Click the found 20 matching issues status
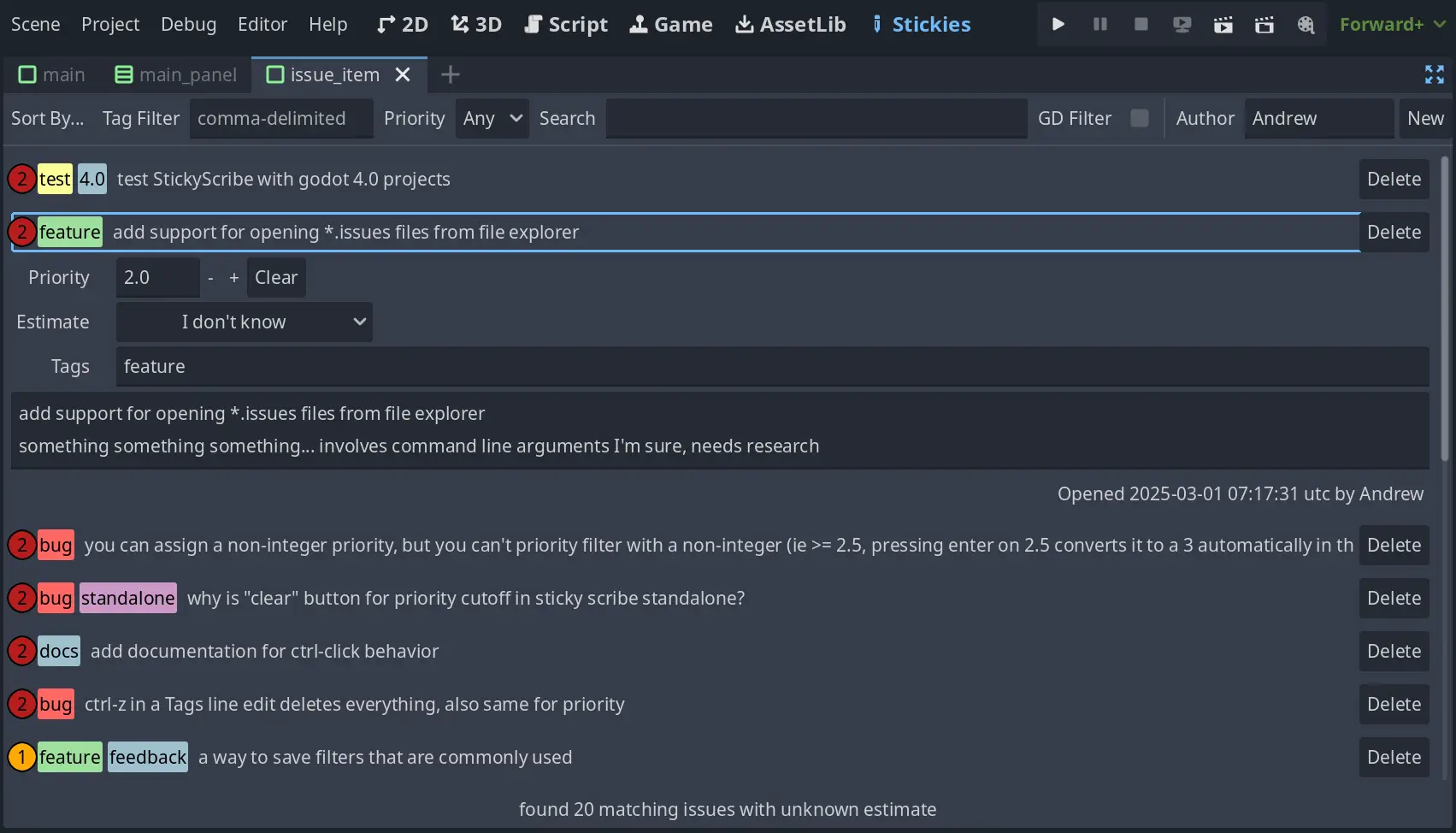 [728, 809]
